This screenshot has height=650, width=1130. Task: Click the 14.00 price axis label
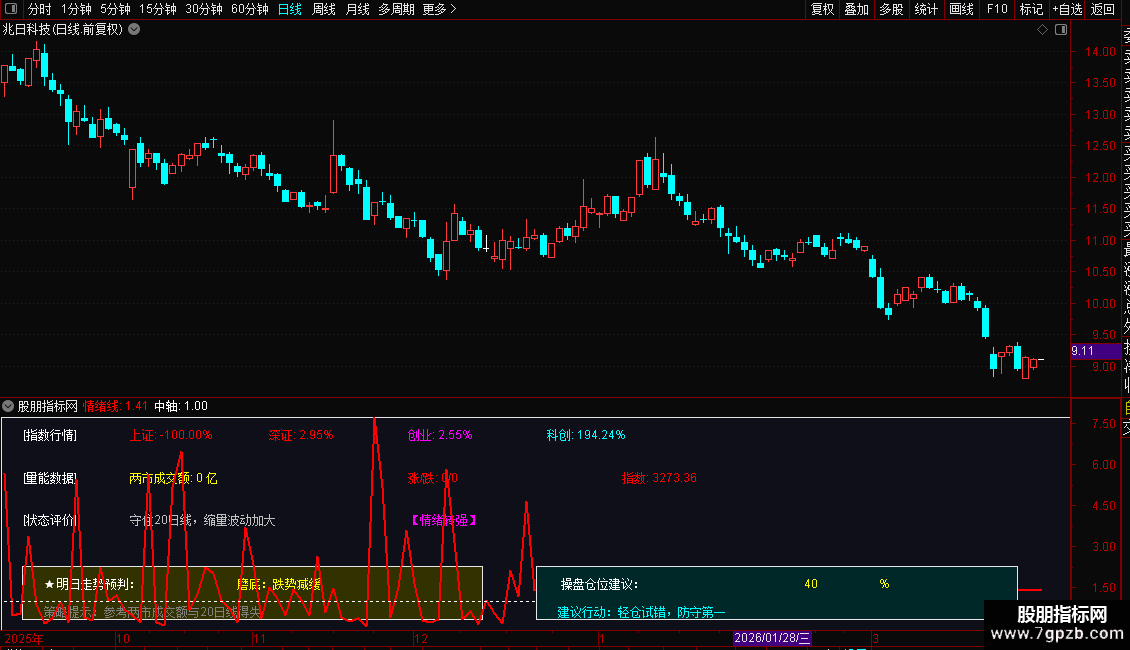point(1100,52)
